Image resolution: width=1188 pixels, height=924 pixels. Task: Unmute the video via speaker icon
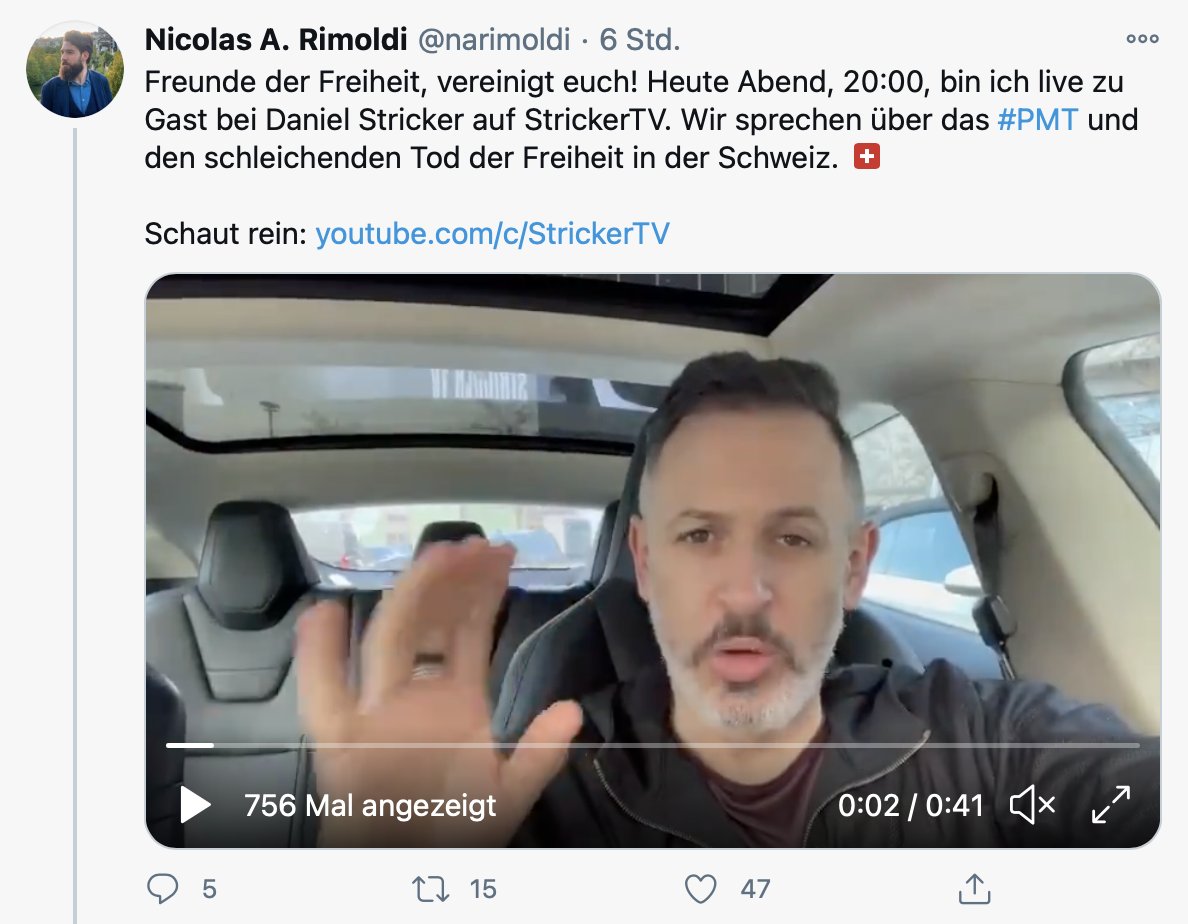[1033, 804]
